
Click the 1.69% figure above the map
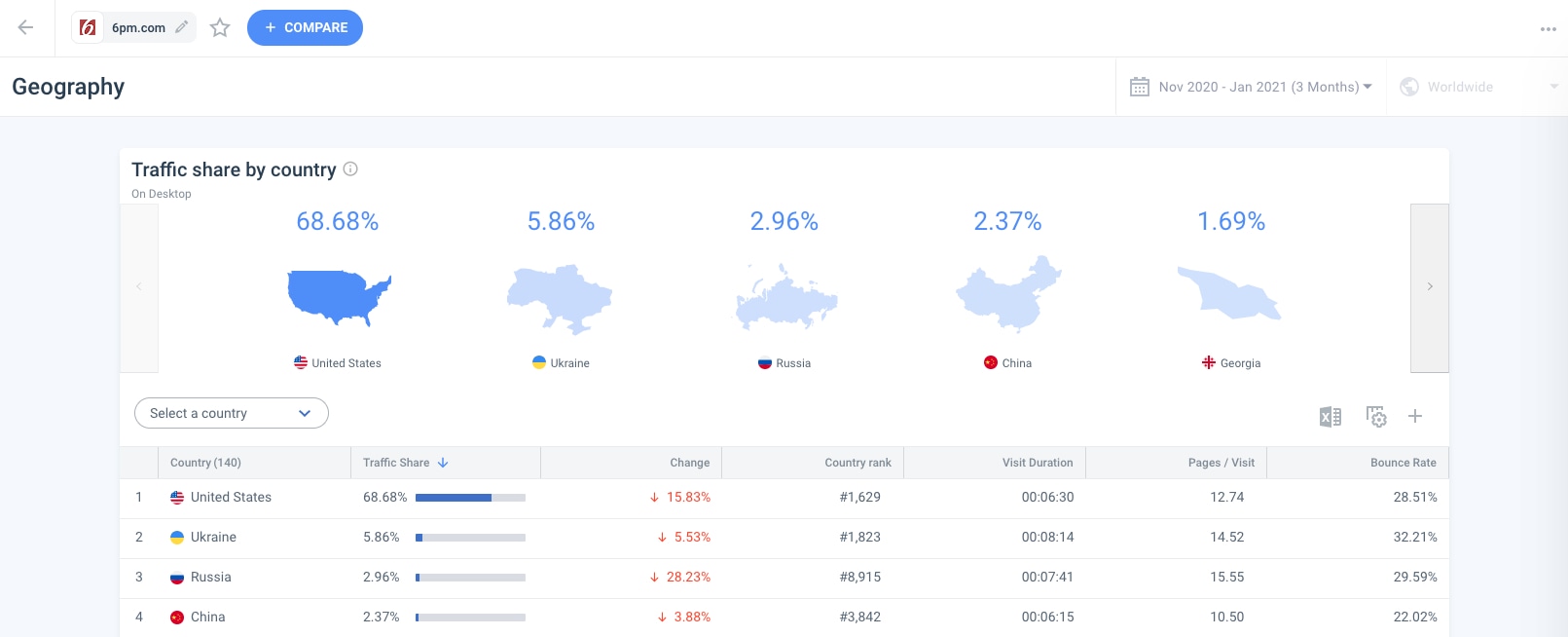pos(1231,222)
